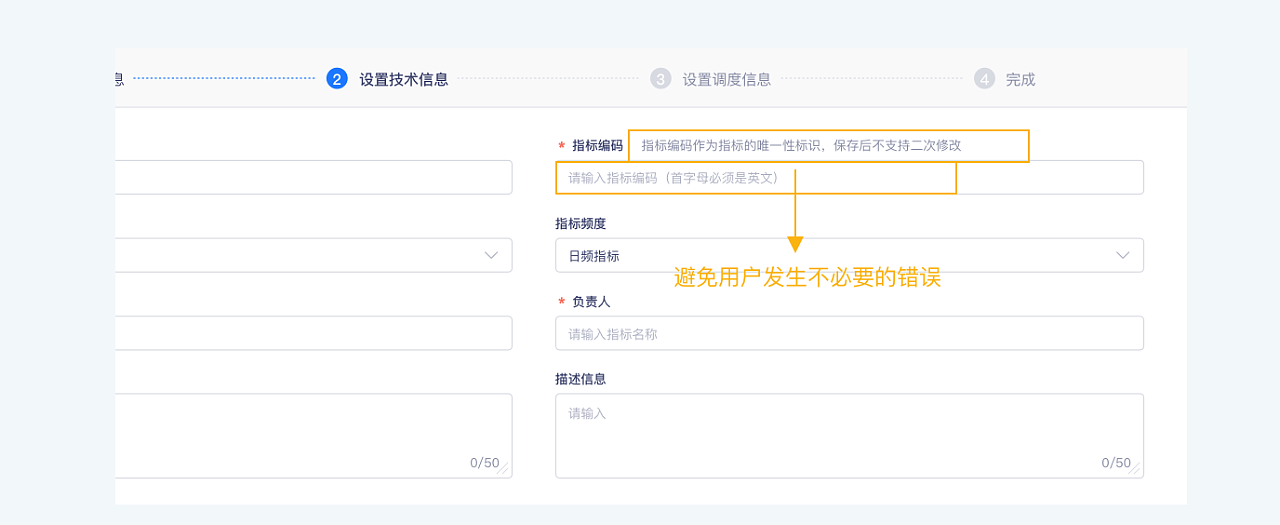Open the partially visible left dropdown arrow
The image size is (1280, 525).
pyautogui.click(x=491, y=256)
